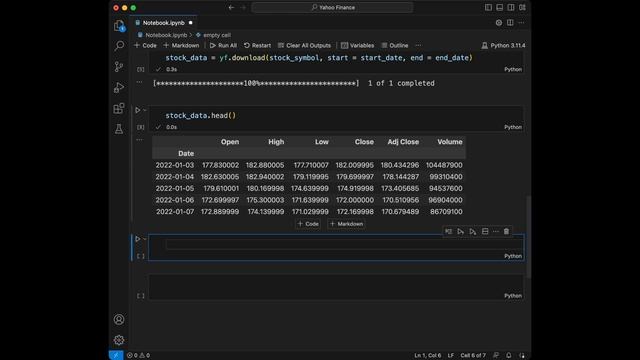Viewport: 640px width, 360px height.
Task: Click 'Ln 1, Col 6' in status bar
Action: pyautogui.click(x=428, y=355)
